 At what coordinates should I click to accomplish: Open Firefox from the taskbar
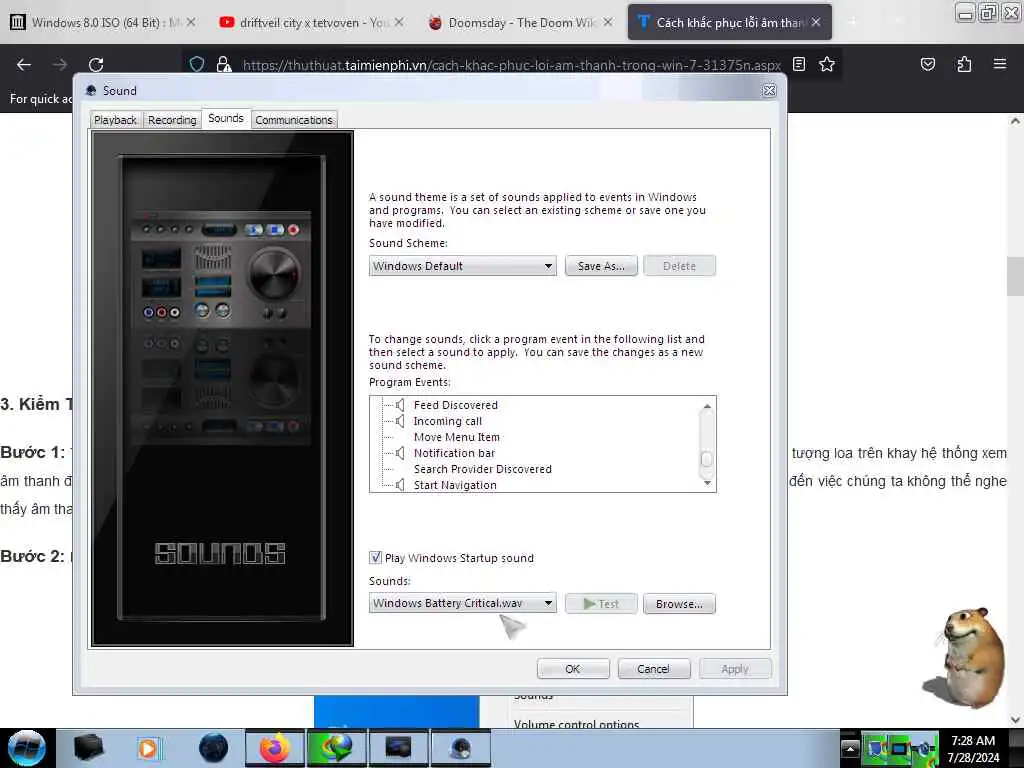coord(275,748)
